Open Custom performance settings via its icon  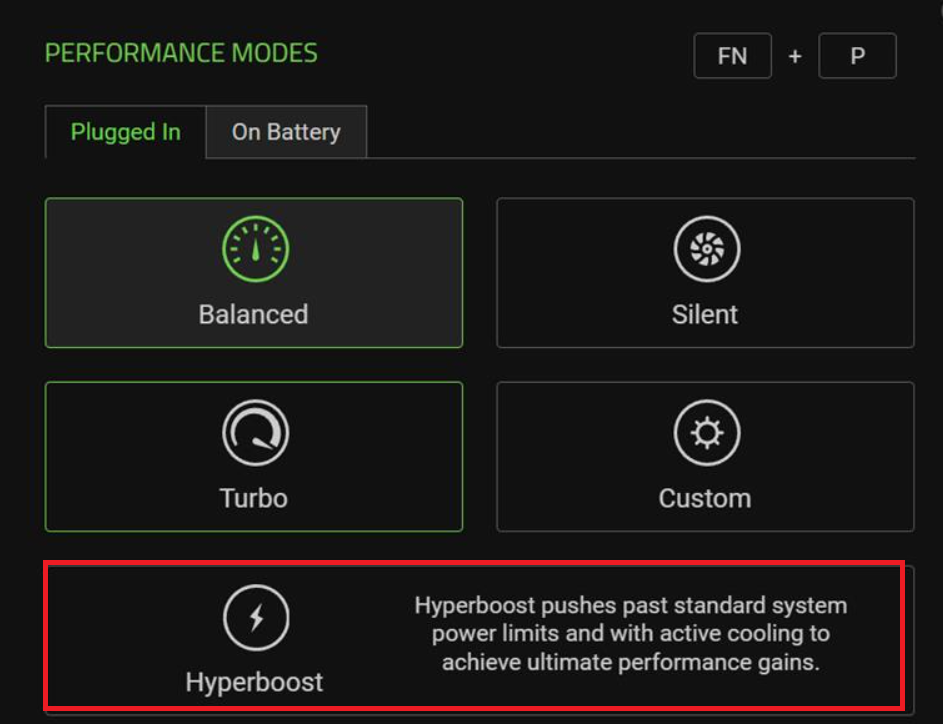705,432
